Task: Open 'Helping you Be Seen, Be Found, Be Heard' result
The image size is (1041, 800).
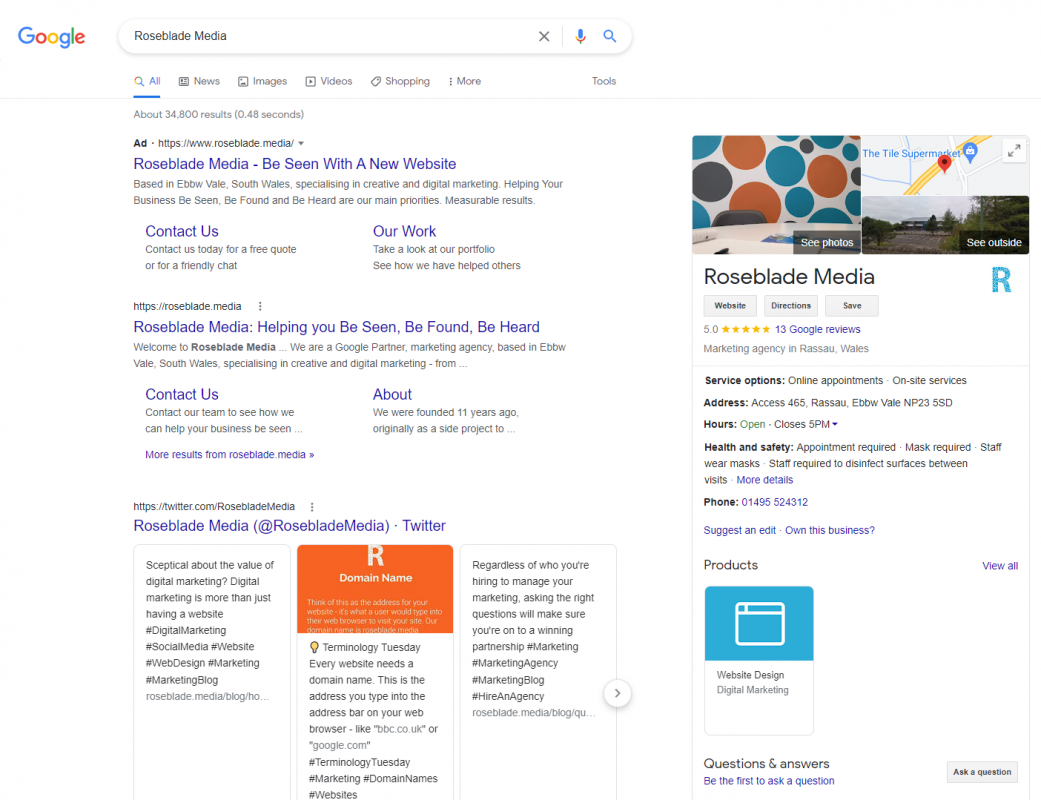Action: tap(337, 327)
